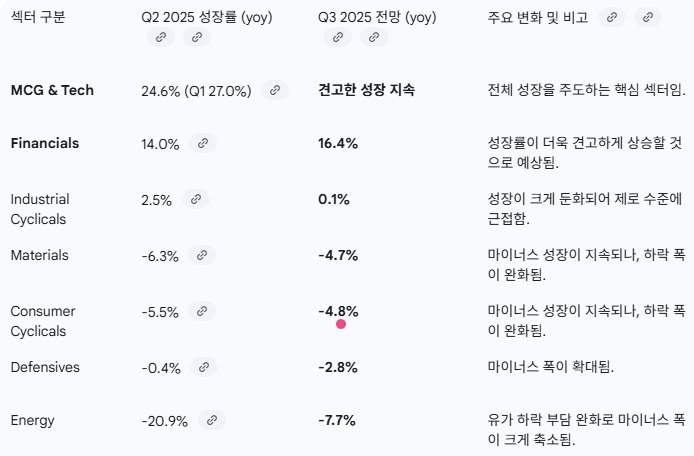Viewport: 694px width, 456px height.
Task: Open the source link next to Financials 14.0%
Action: [203, 144]
